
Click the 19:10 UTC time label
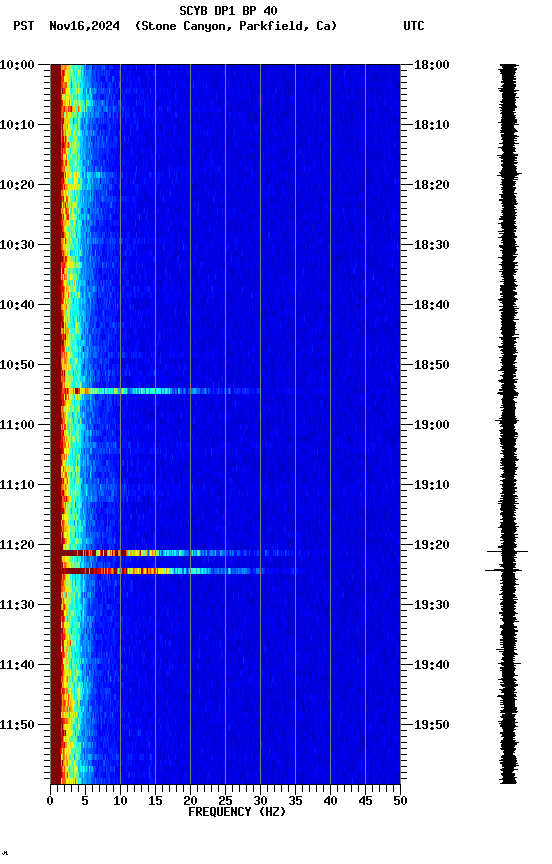[432, 485]
